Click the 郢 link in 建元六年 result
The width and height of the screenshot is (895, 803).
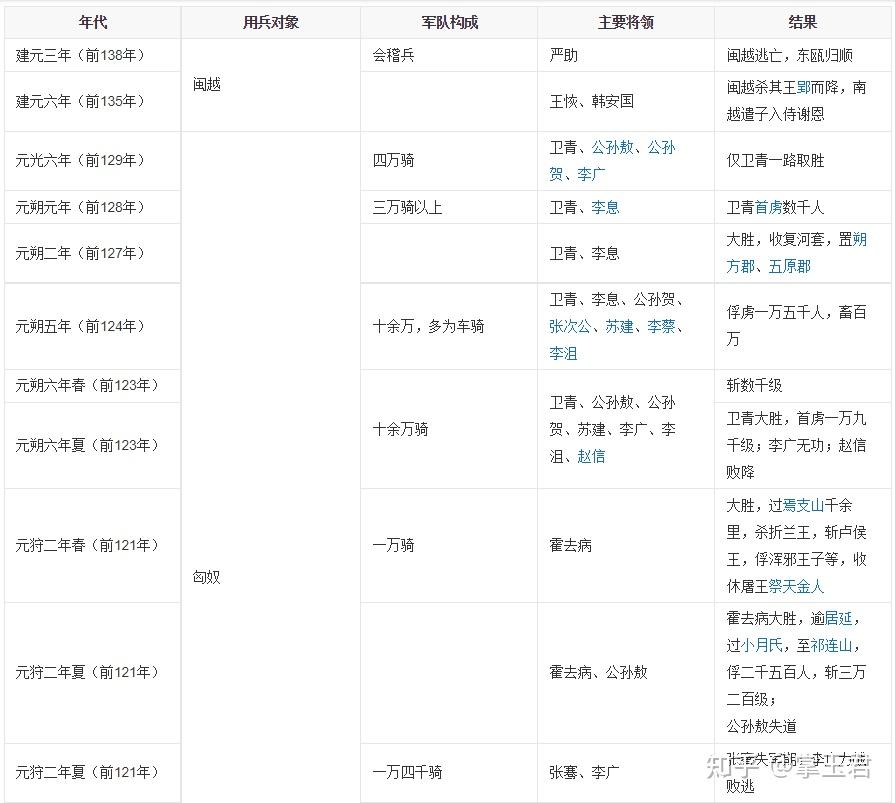coord(804,87)
